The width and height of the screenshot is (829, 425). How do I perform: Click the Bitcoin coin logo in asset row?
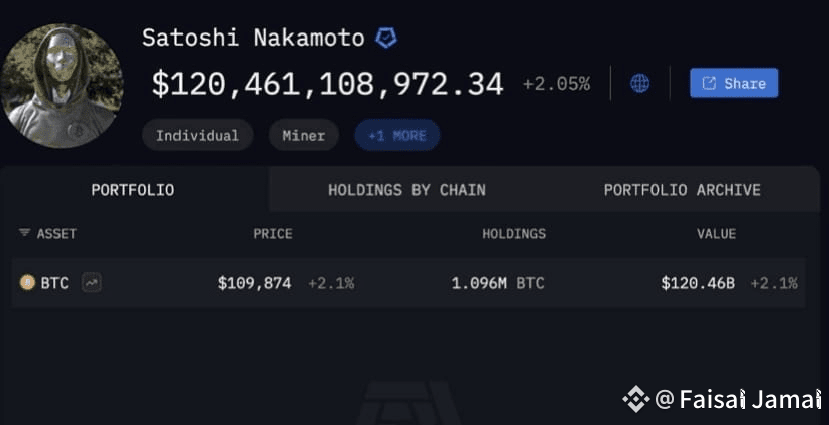(x=27, y=283)
